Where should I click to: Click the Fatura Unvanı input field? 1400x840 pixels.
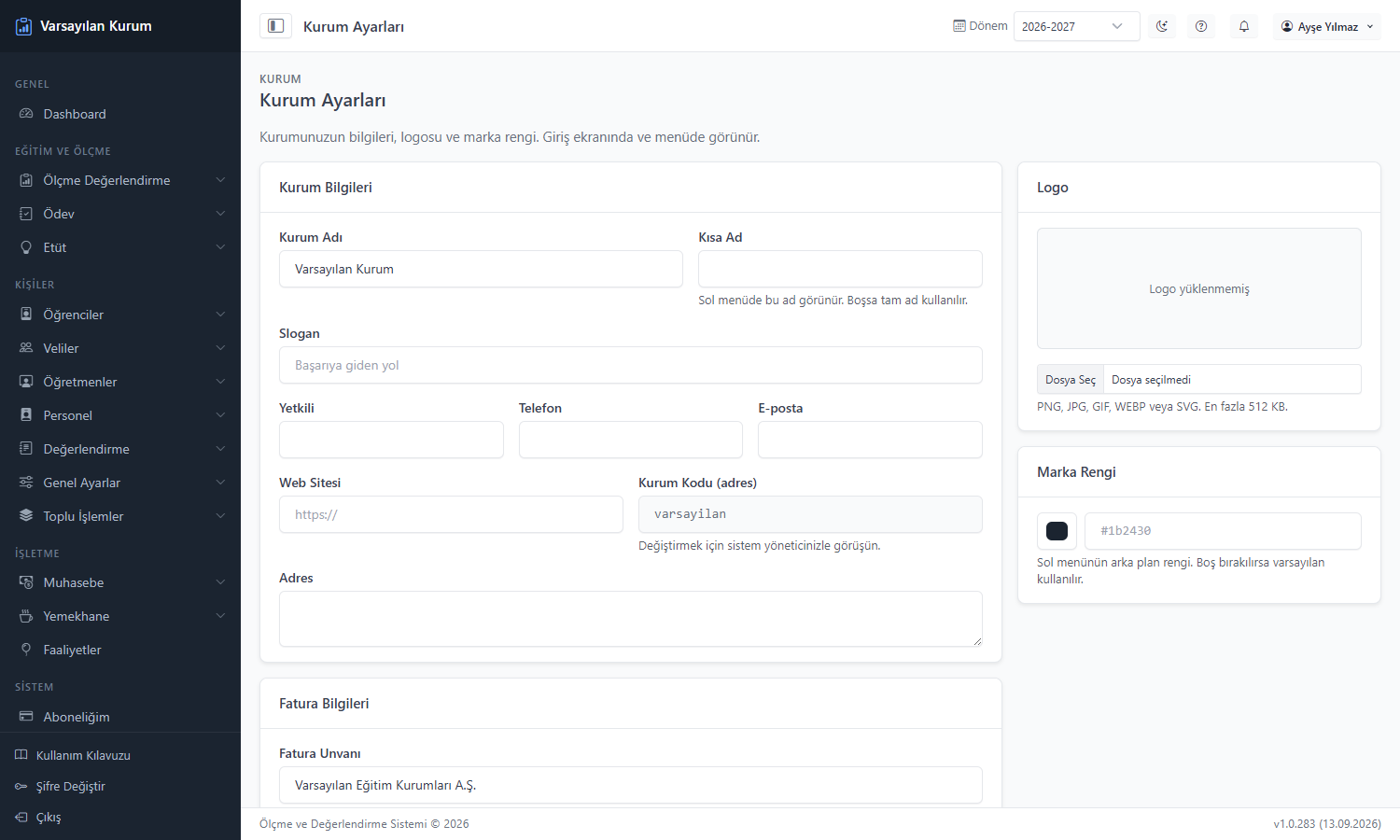pos(631,785)
